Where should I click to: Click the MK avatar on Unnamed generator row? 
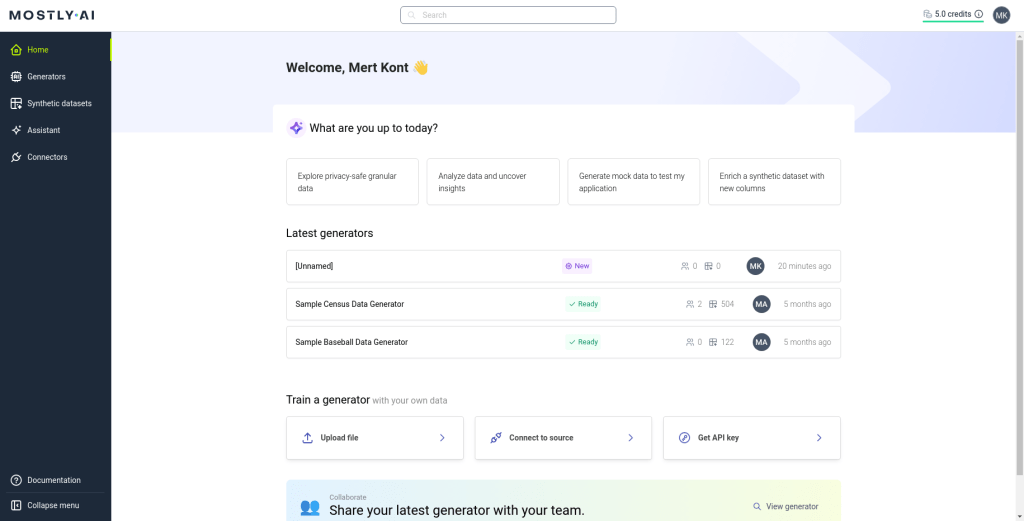(756, 266)
